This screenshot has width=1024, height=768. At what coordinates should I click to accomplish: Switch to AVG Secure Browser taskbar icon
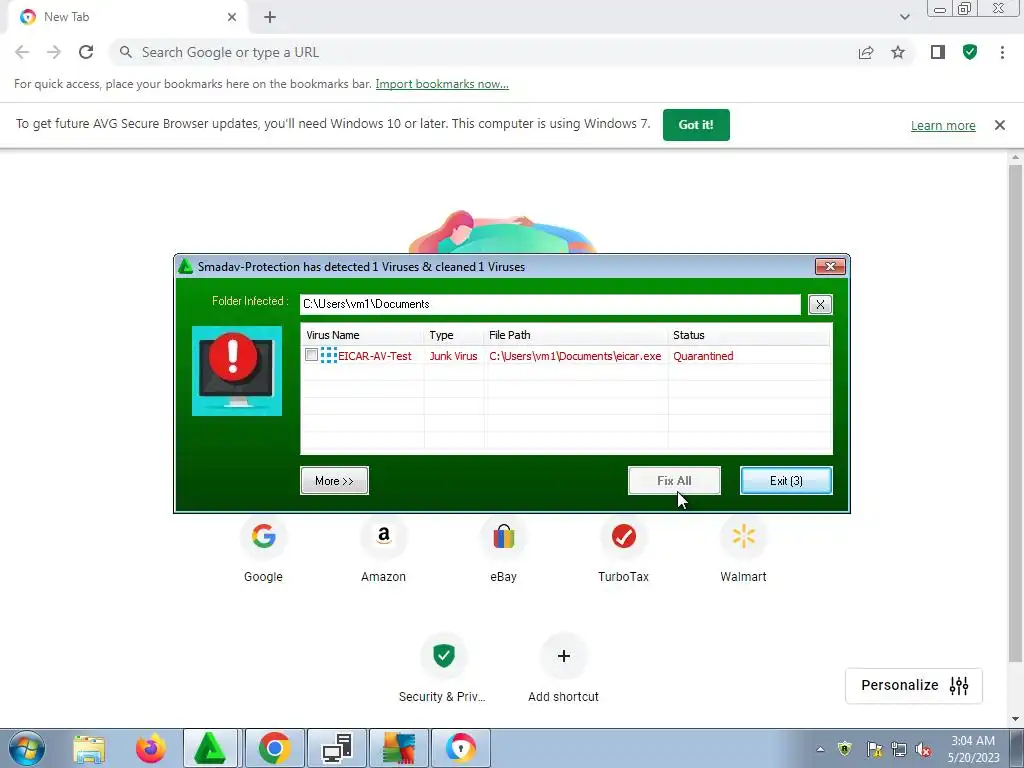460,748
